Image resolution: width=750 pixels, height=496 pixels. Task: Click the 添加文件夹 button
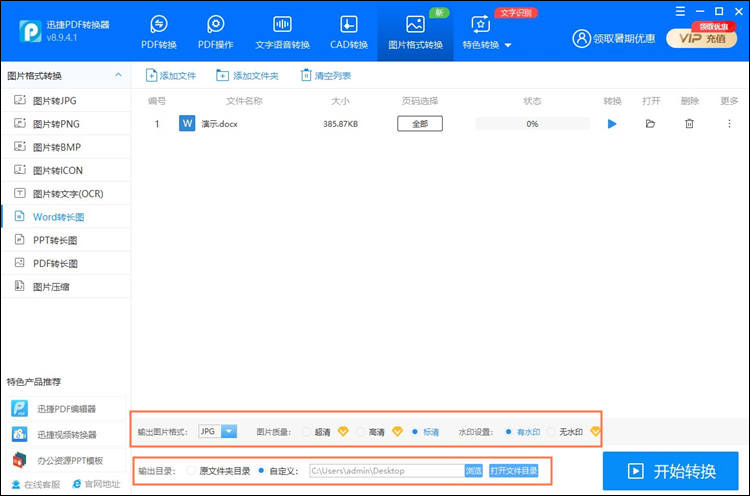247,76
